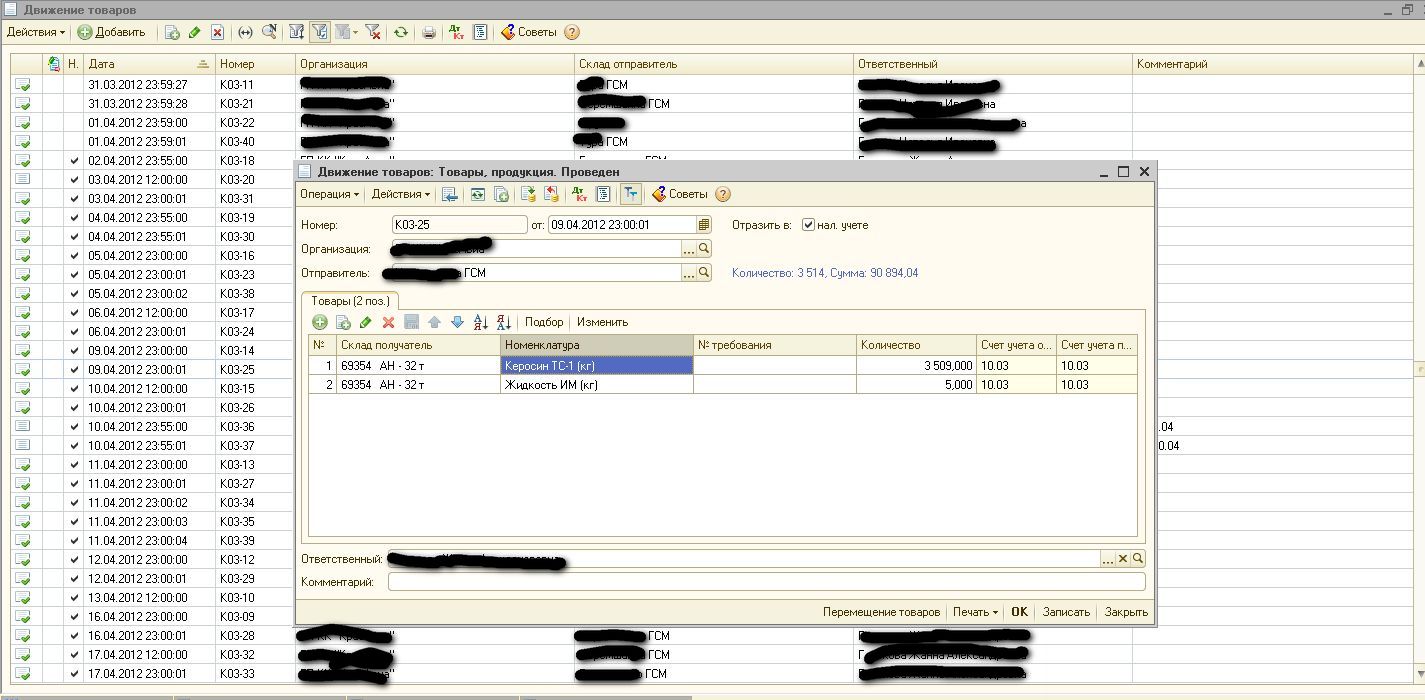Screen dimensions: 1425x700
Task: Click the copy document icon in list toolbar
Action: pyautogui.click(x=172, y=32)
